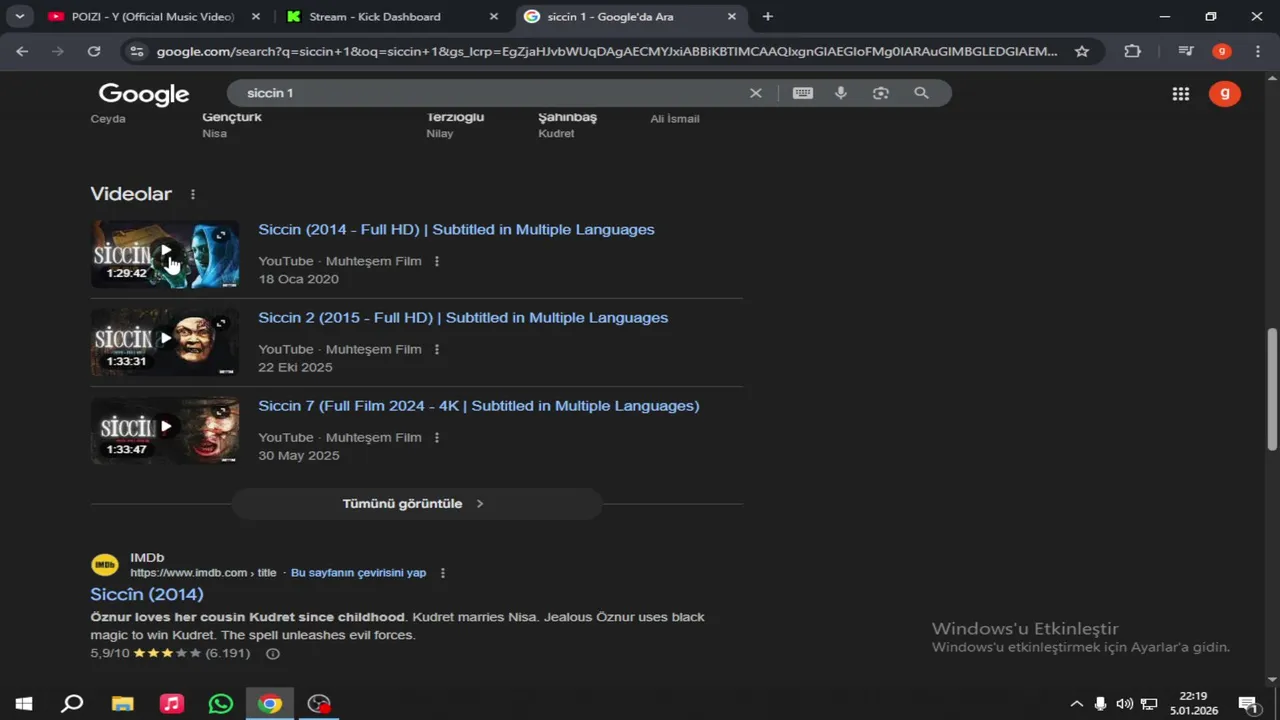Open more options for Siccin 2014 video
1280x720 pixels.
click(x=437, y=261)
